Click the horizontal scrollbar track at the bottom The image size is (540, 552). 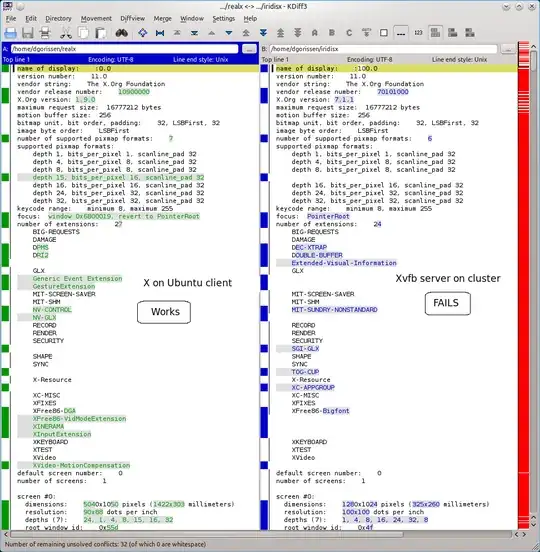pyautogui.click(x=260, y=534)
